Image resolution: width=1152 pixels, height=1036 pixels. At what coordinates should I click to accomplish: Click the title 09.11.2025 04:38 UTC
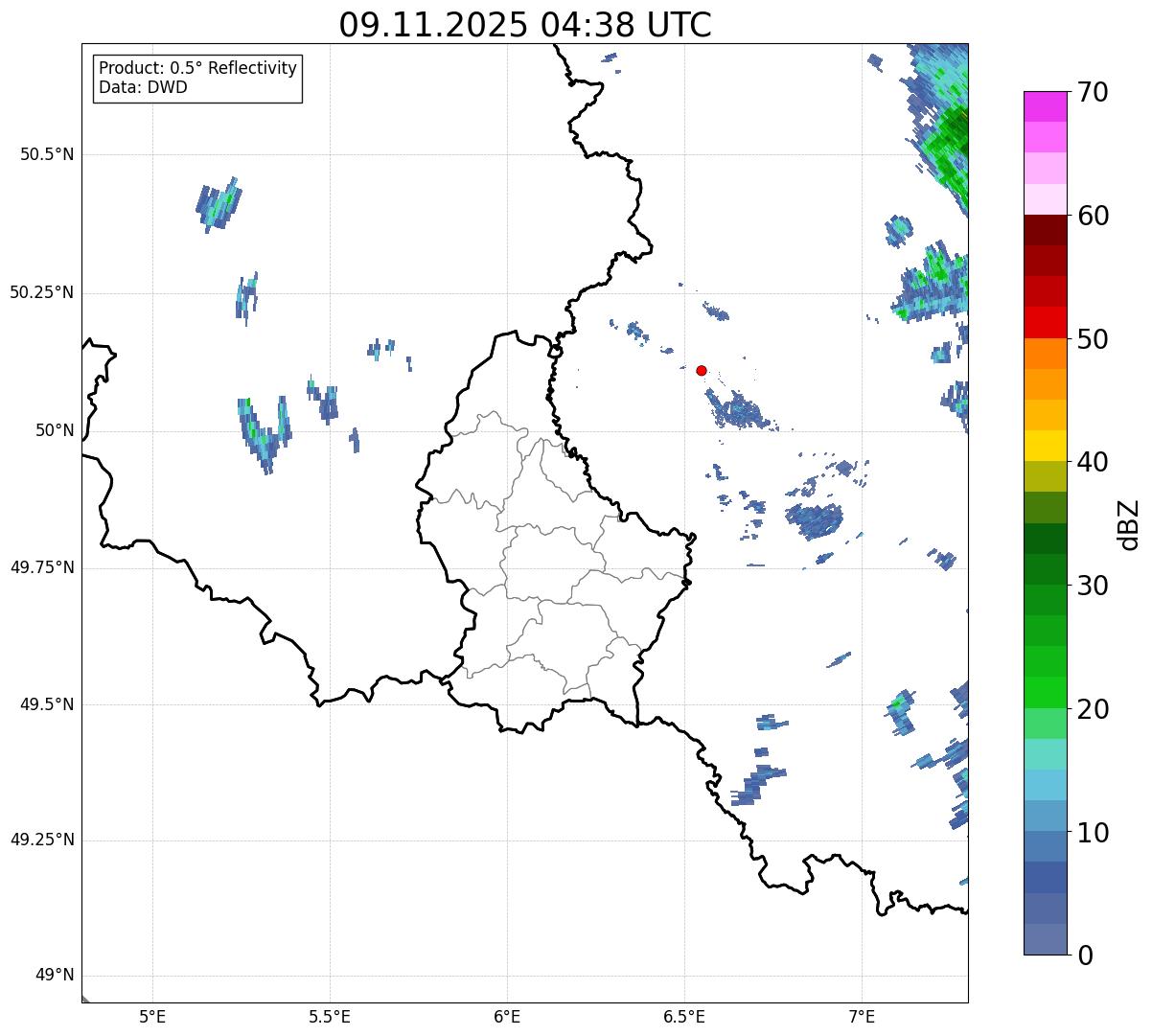(525, 25)
